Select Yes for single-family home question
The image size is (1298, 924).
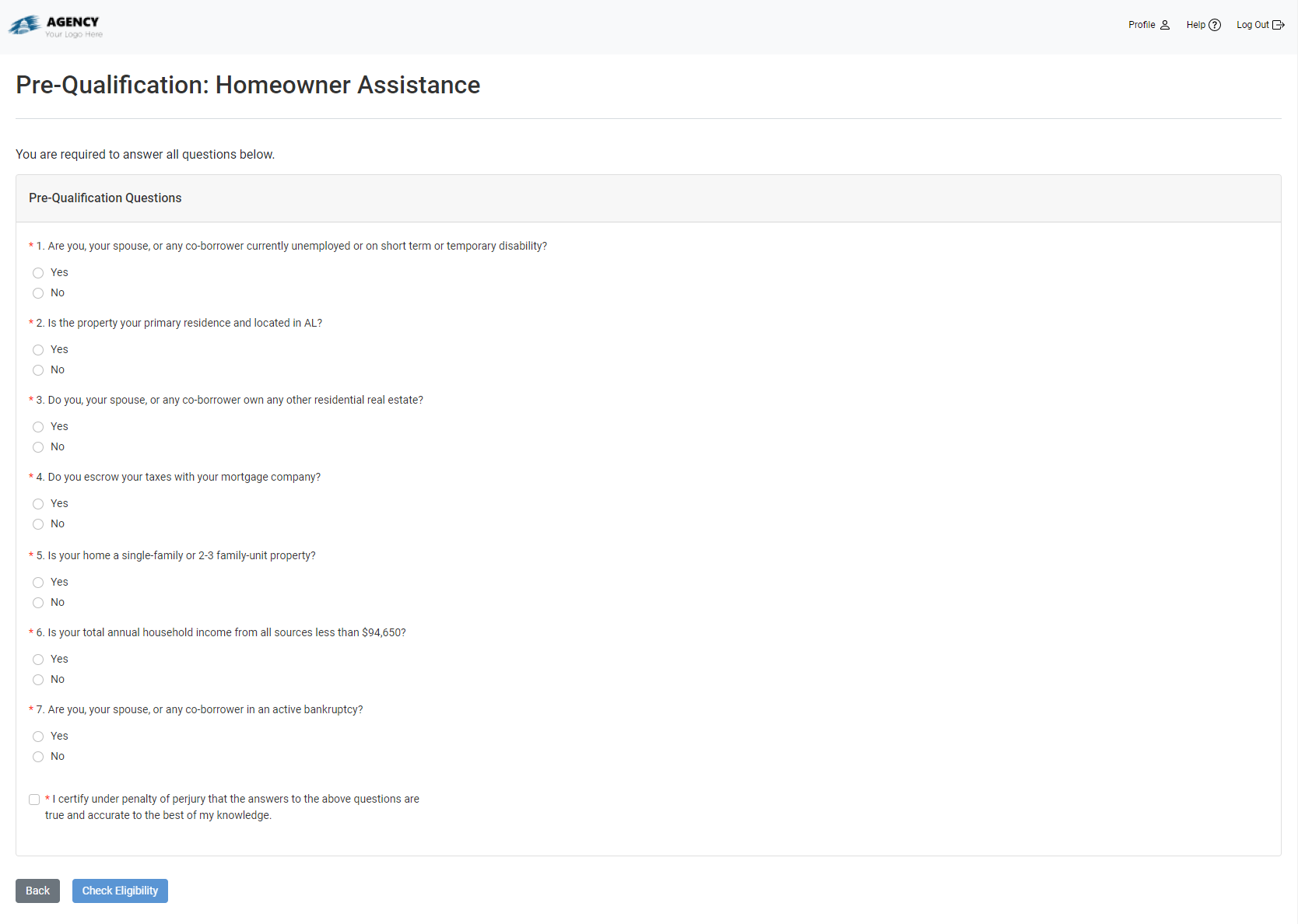pos(38,583)
